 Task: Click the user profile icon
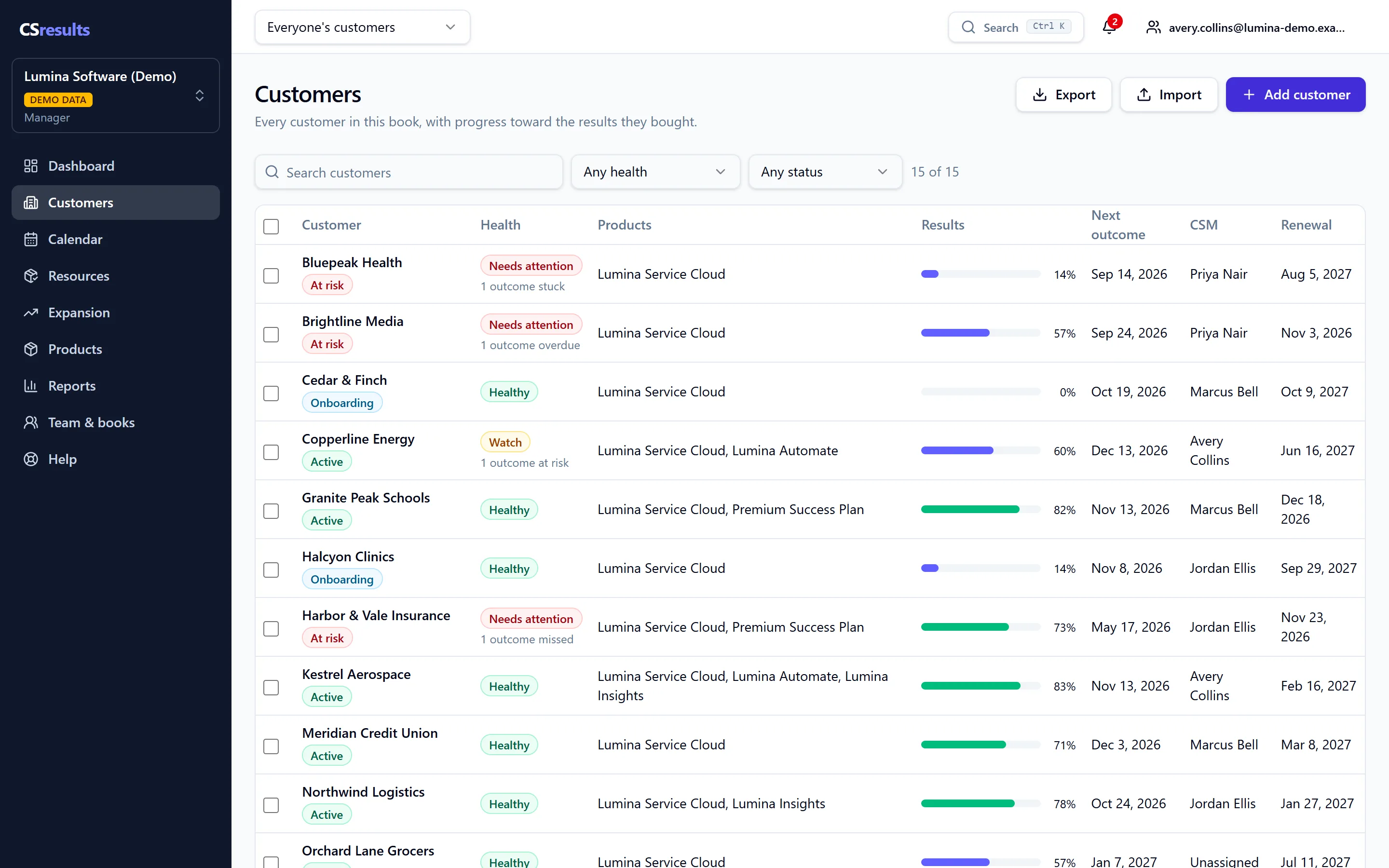point(1153,27)
